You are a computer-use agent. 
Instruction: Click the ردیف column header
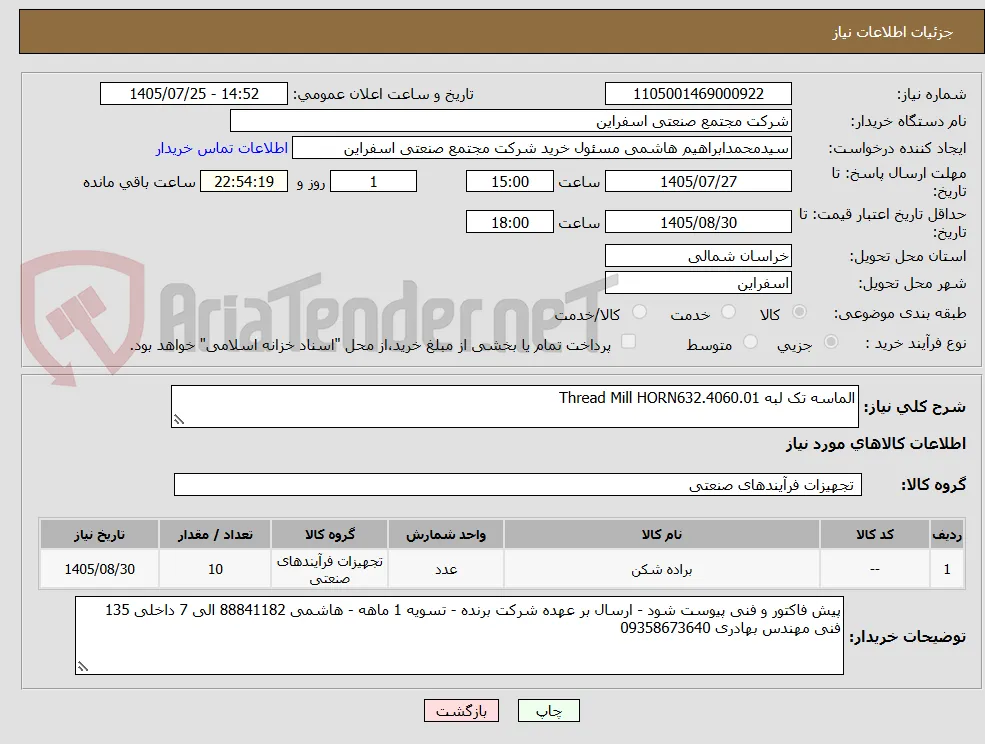tap(947, 535)
